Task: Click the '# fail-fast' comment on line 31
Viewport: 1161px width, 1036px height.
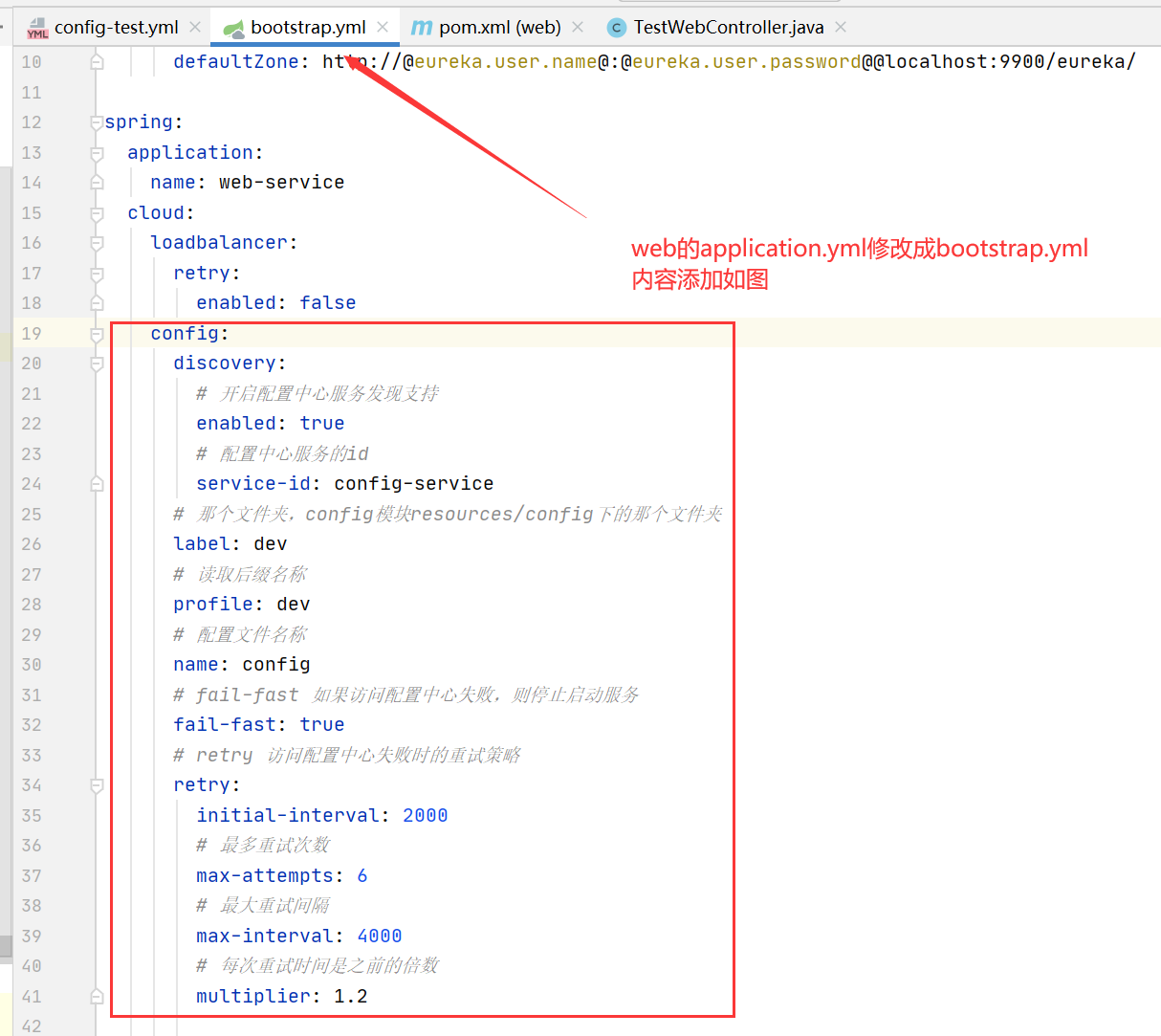Action: 406,695
